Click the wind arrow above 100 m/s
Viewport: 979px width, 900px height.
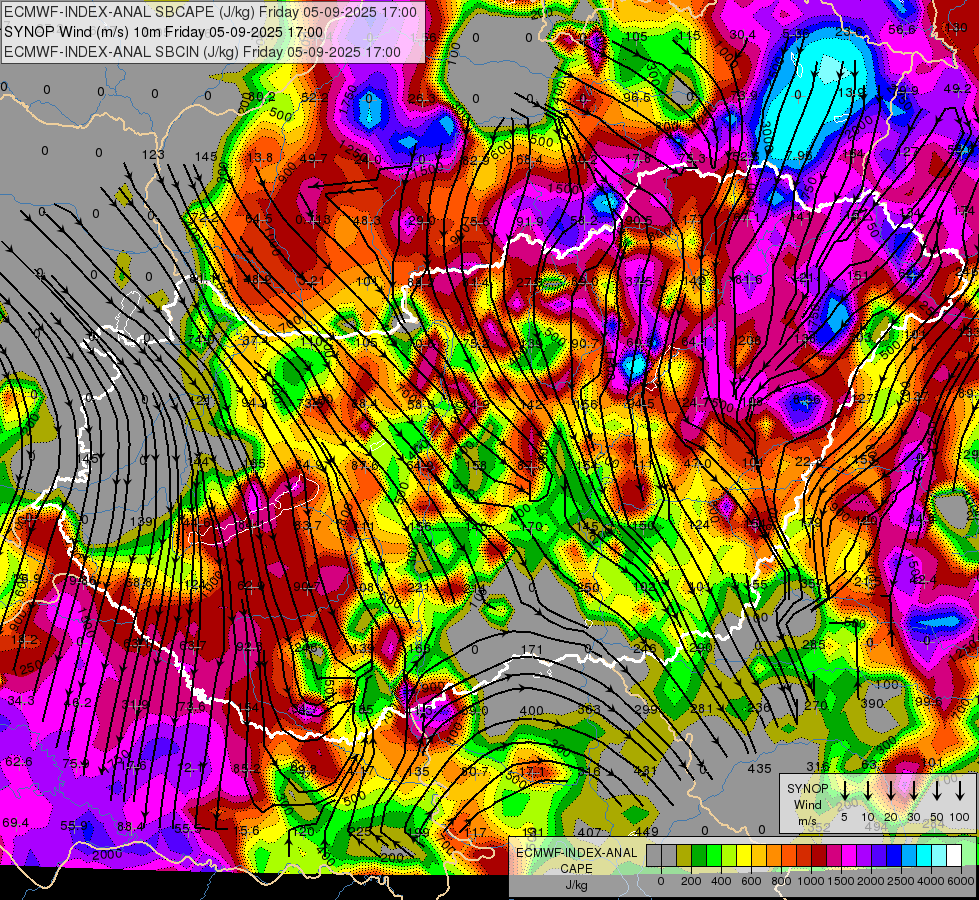click(960, 791)
